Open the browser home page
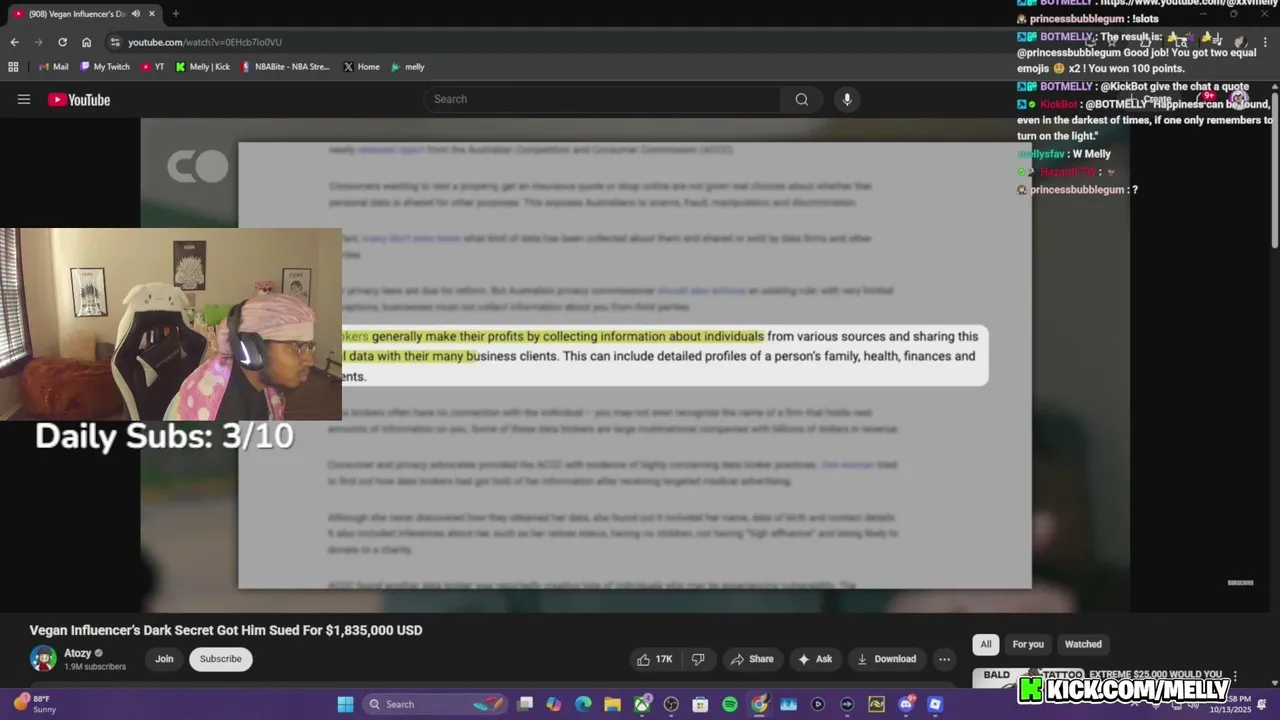The image size is (1280, 720). (86, 42)
